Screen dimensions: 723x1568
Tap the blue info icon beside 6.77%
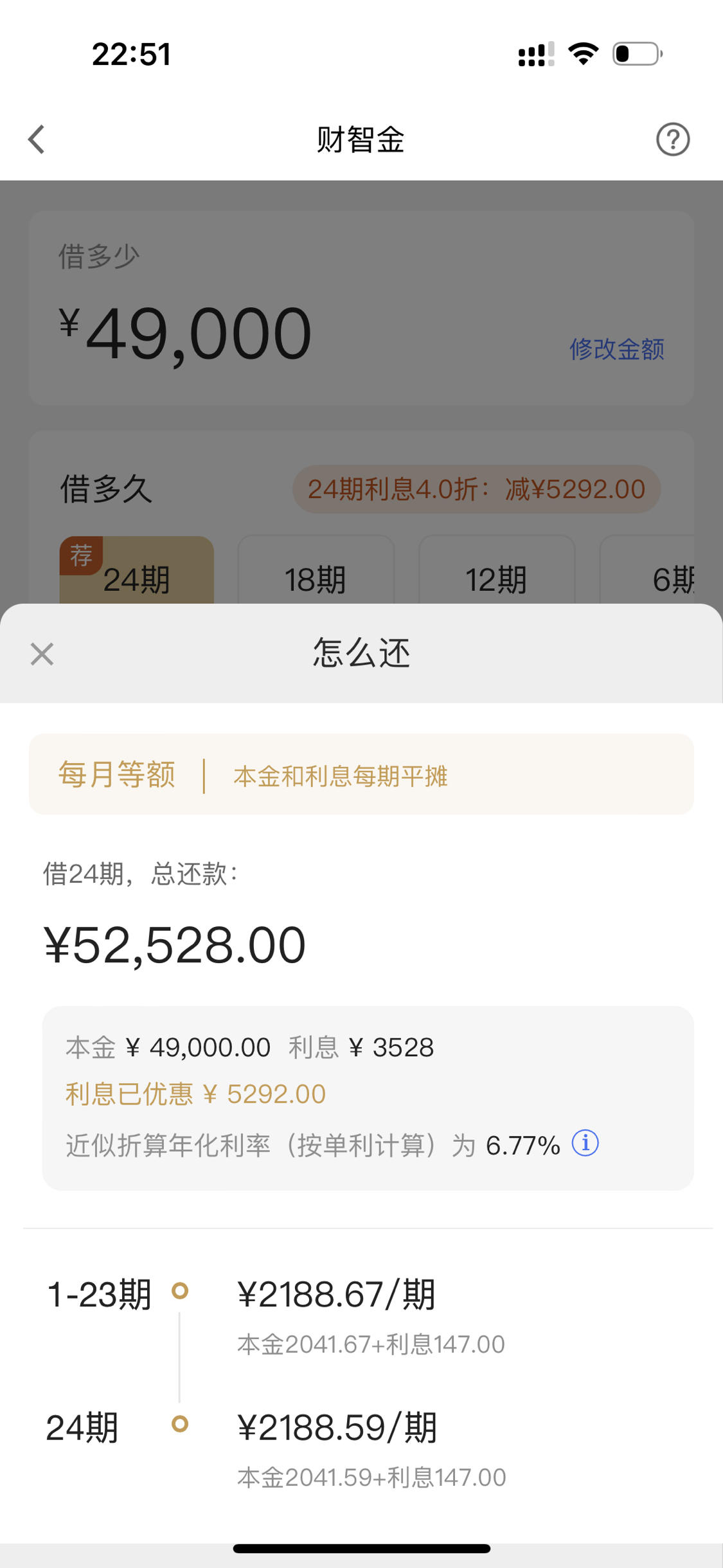click(585, 1143)
